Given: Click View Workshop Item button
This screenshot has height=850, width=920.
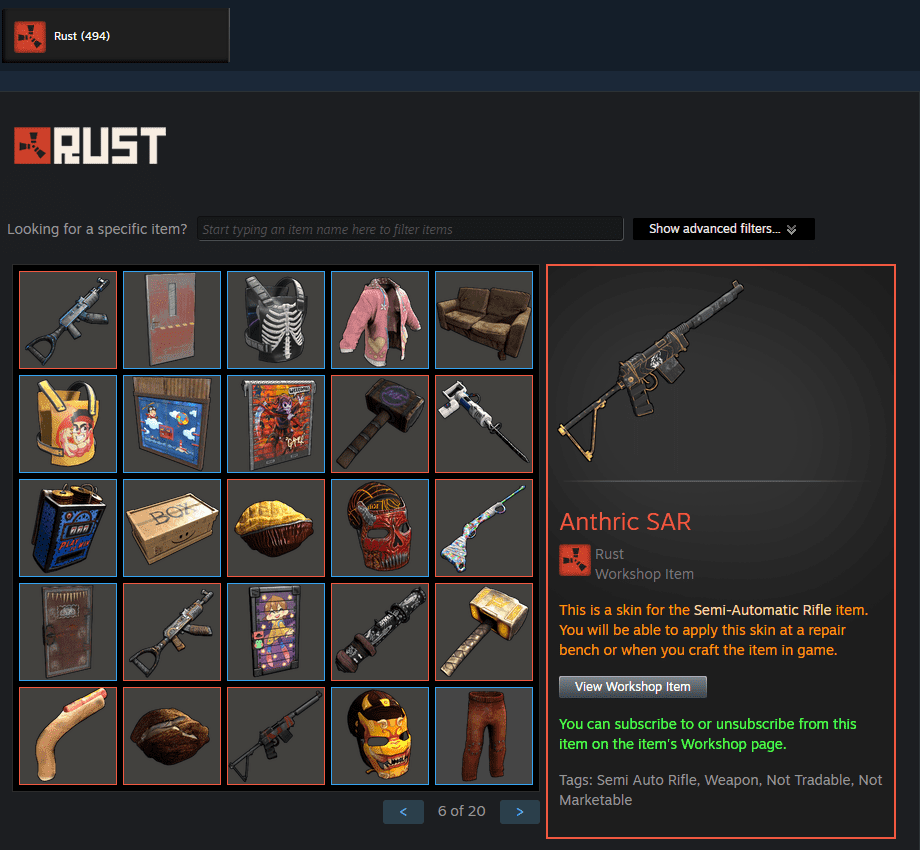Looking at the screenshot, I should click(632, 687).
